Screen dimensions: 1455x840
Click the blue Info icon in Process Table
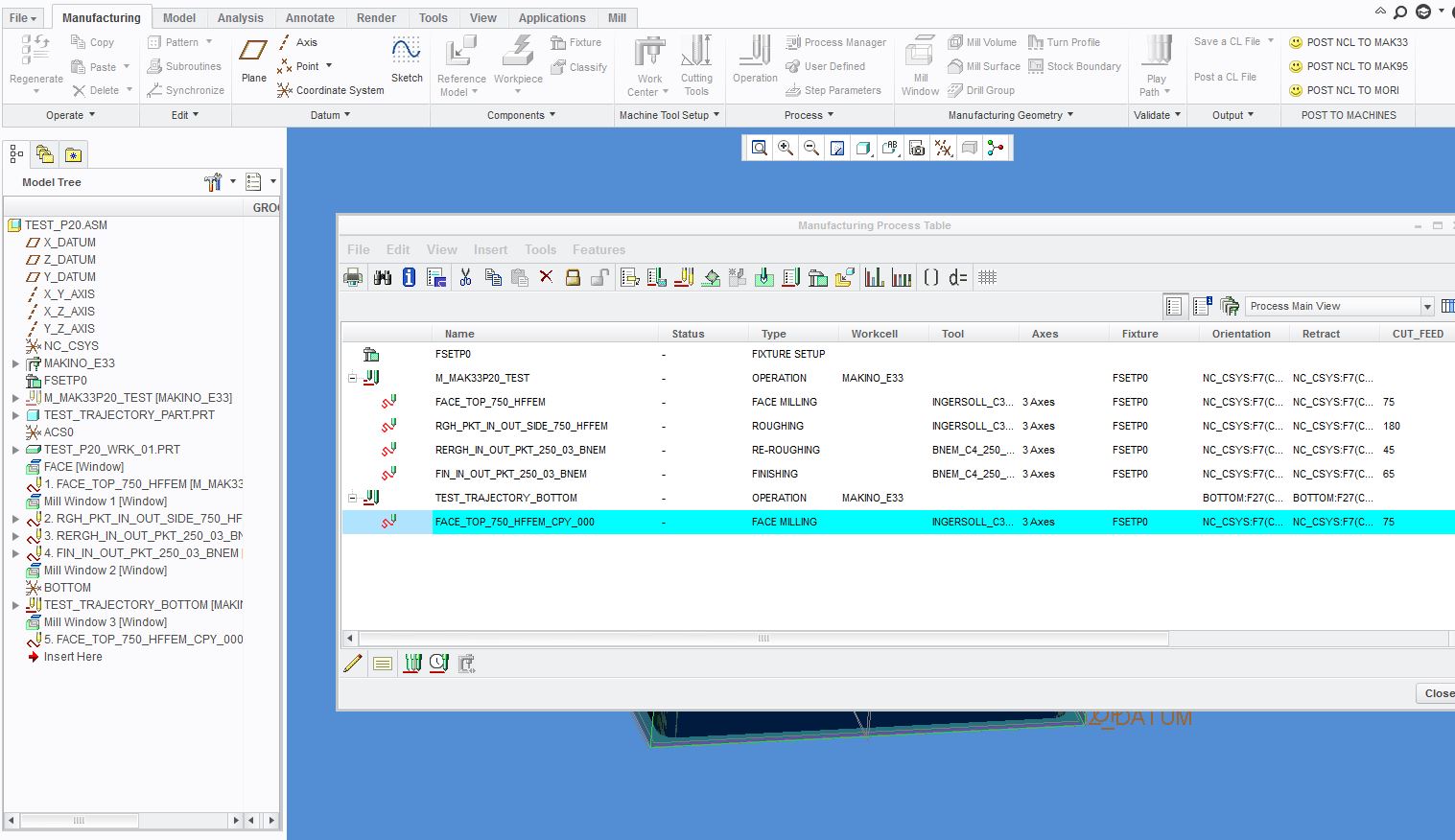click(x=409, y=277)
